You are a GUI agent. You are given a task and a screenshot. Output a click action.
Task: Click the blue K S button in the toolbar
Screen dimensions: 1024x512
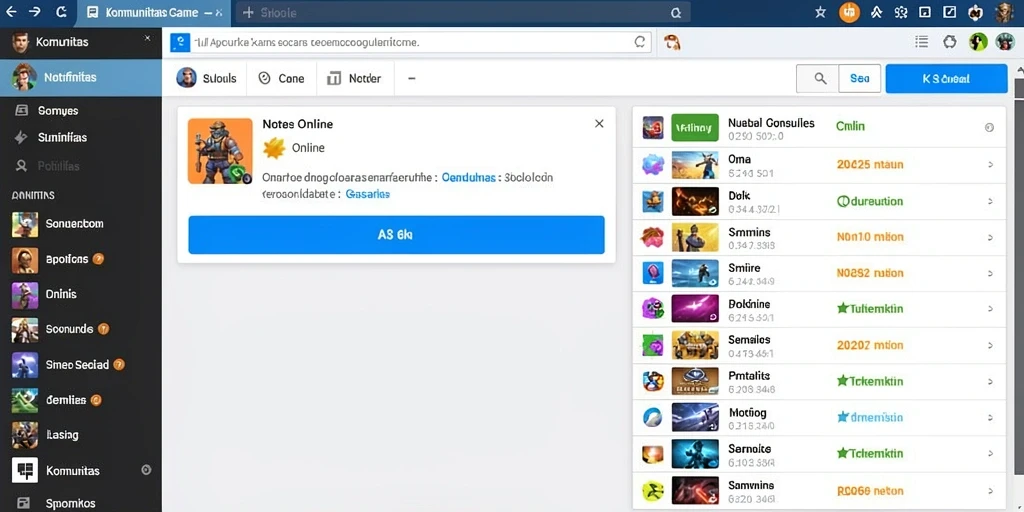click(x=946, y=78)
